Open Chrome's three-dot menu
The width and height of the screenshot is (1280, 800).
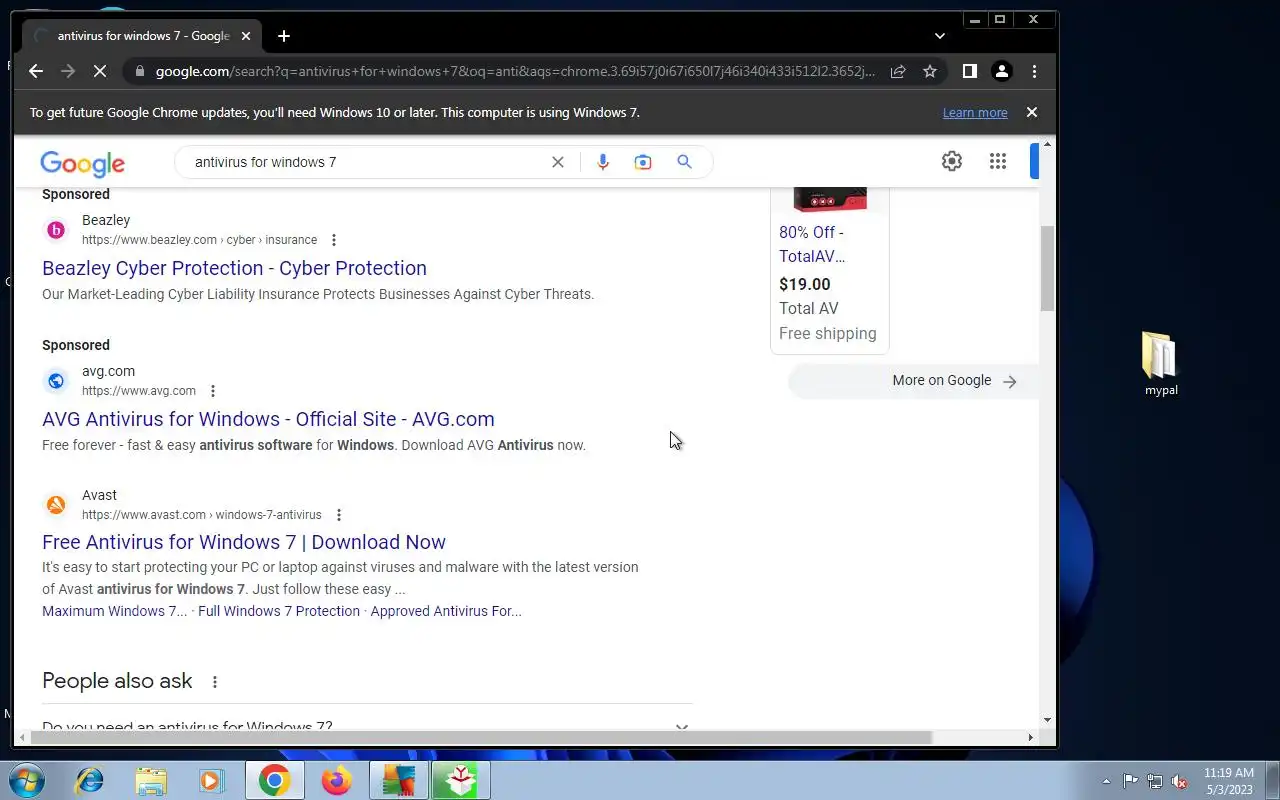click(1034, 71)
